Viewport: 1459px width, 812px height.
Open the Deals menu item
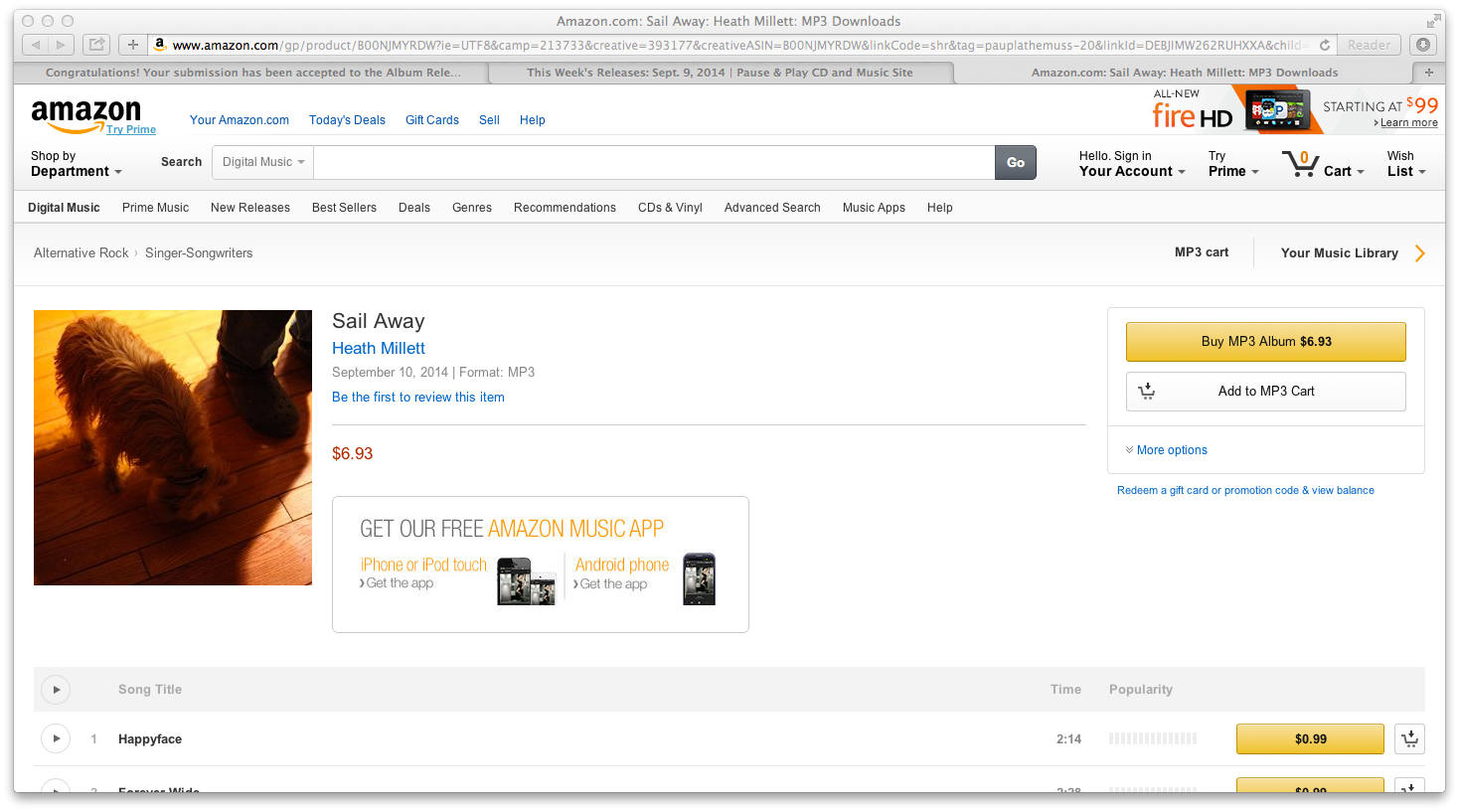[x=414, y=208]
